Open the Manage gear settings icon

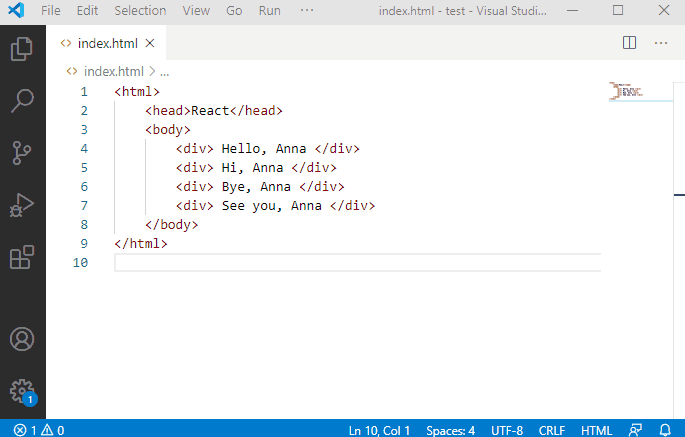coord(23,392)
